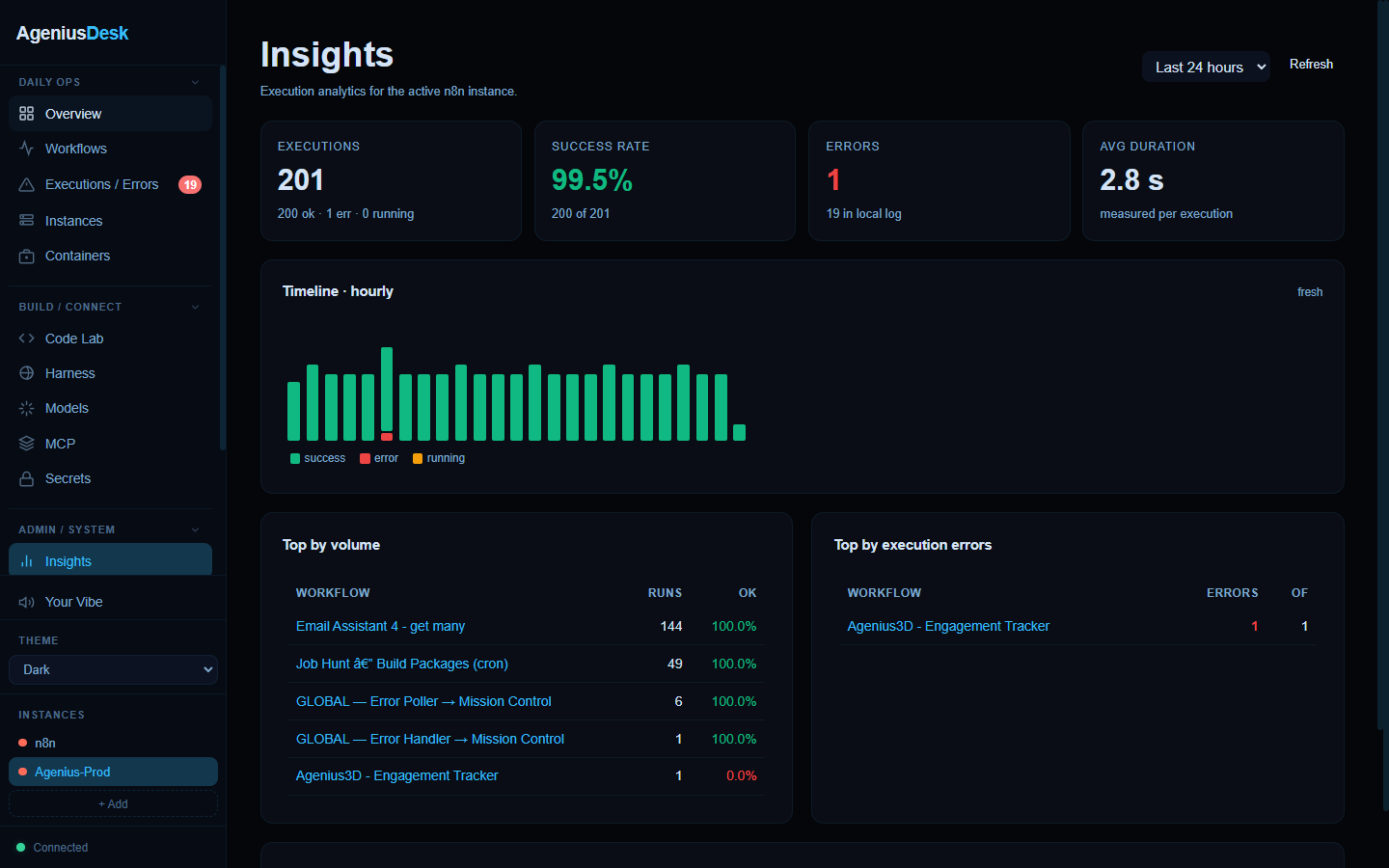
Task: Click the red error segment in timeline
Action: [387, 437]
